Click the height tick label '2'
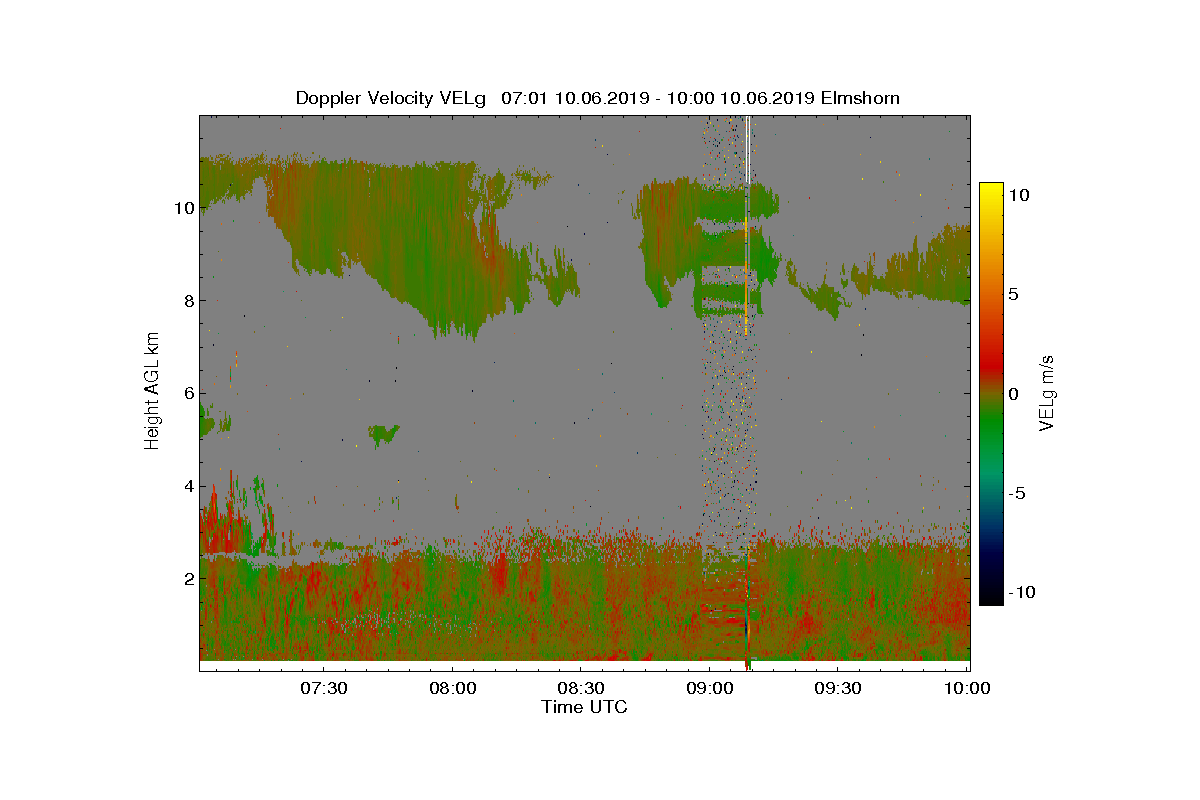Viewport: 1200px width, 800px height. (187, 579)
